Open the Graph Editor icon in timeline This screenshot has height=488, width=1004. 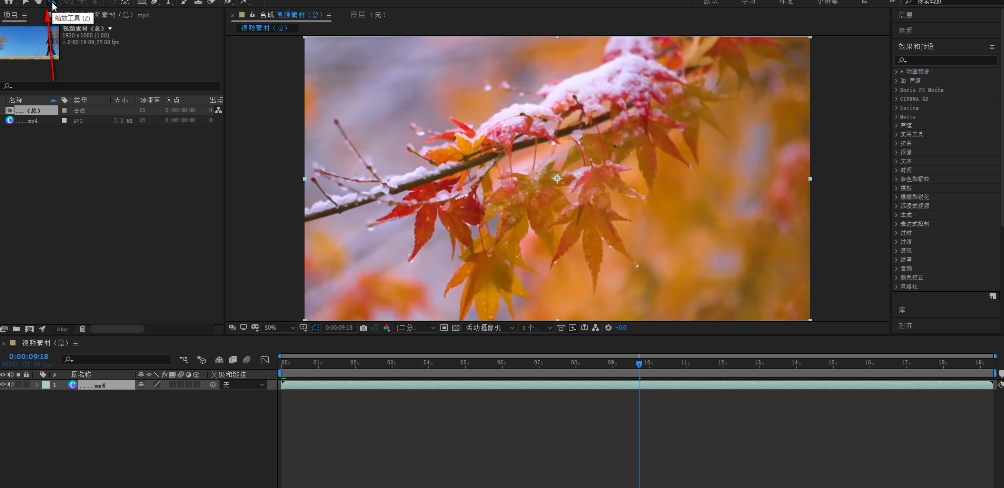(x=264, y=359)
